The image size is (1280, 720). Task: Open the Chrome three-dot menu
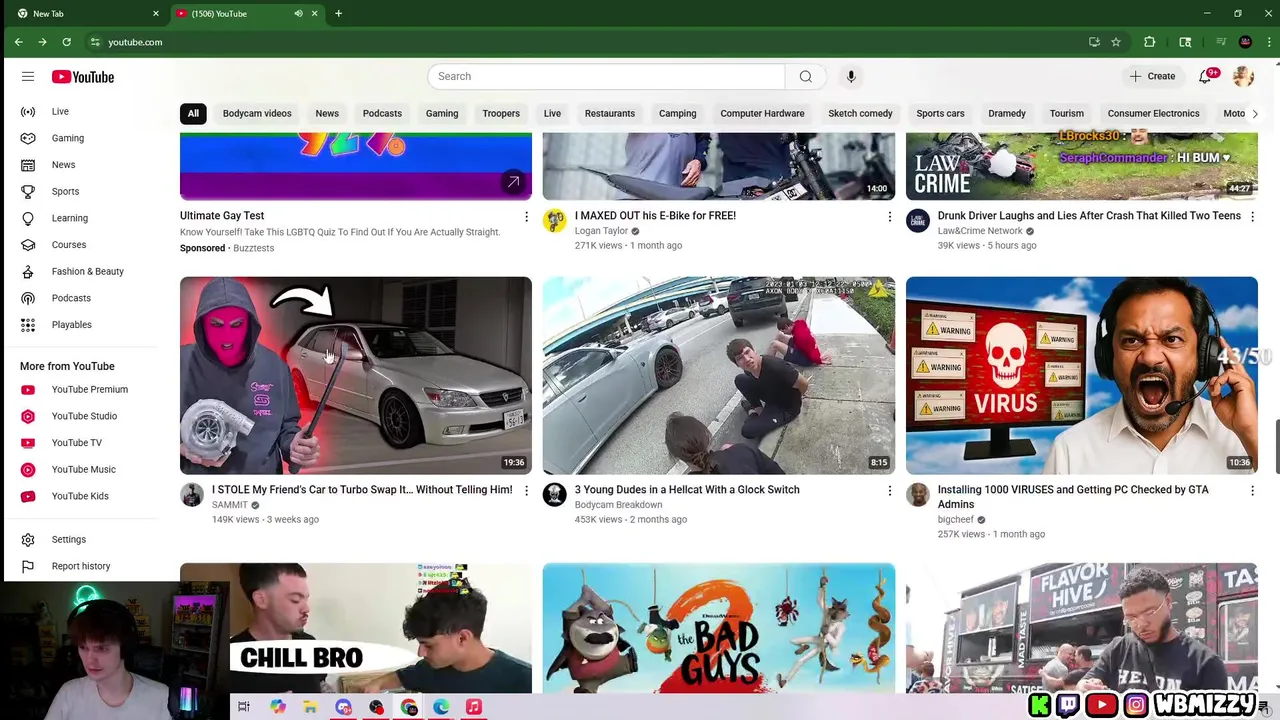click(x=1270, y=42)
